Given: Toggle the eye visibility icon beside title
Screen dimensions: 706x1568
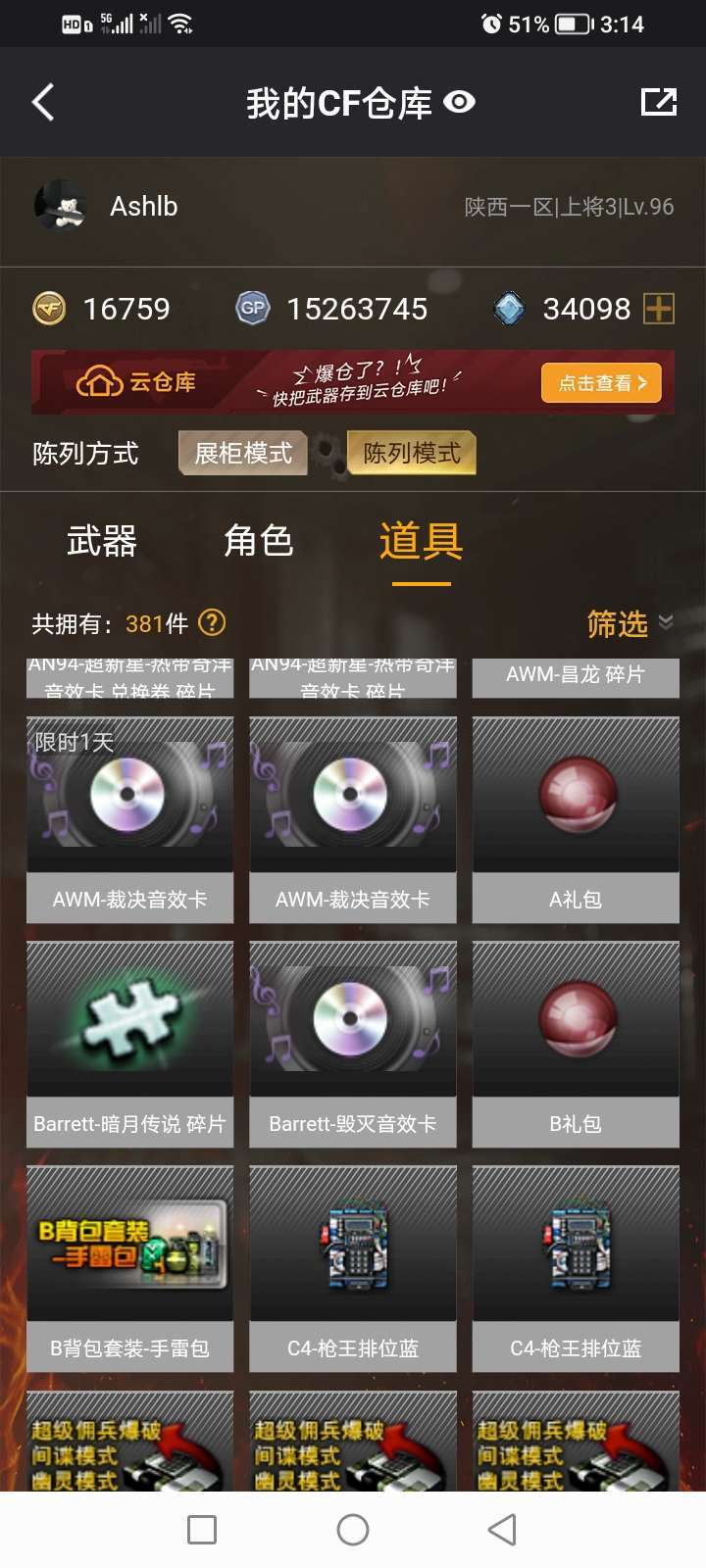Looking at the screenshot, I should pyautogui.click(x=460, y=102).
